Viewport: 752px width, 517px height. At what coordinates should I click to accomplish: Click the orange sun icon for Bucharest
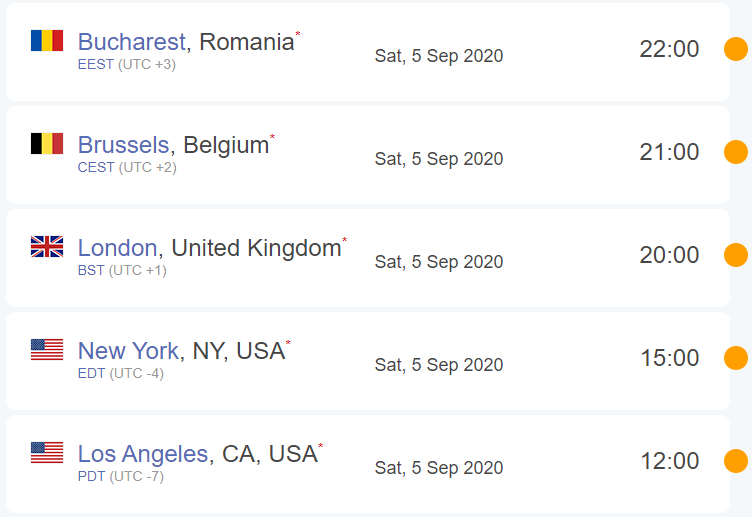pyautogui.click(x=736, y=49)
